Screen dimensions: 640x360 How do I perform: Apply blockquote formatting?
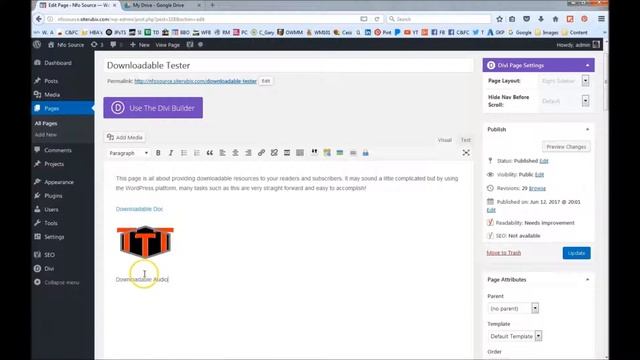(x=209, y=153)
